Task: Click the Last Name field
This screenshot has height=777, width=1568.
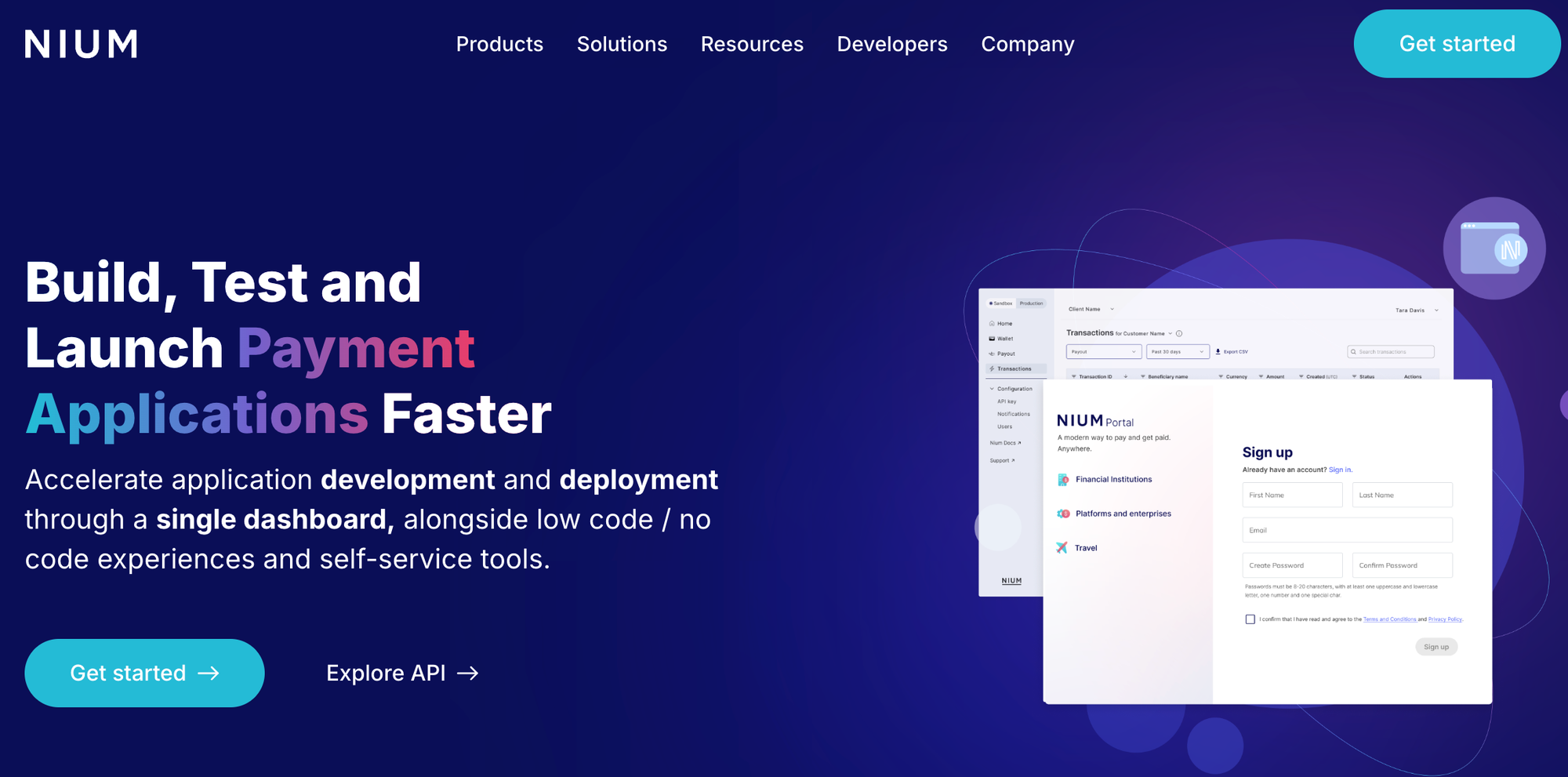Action: coord(1402,495)
